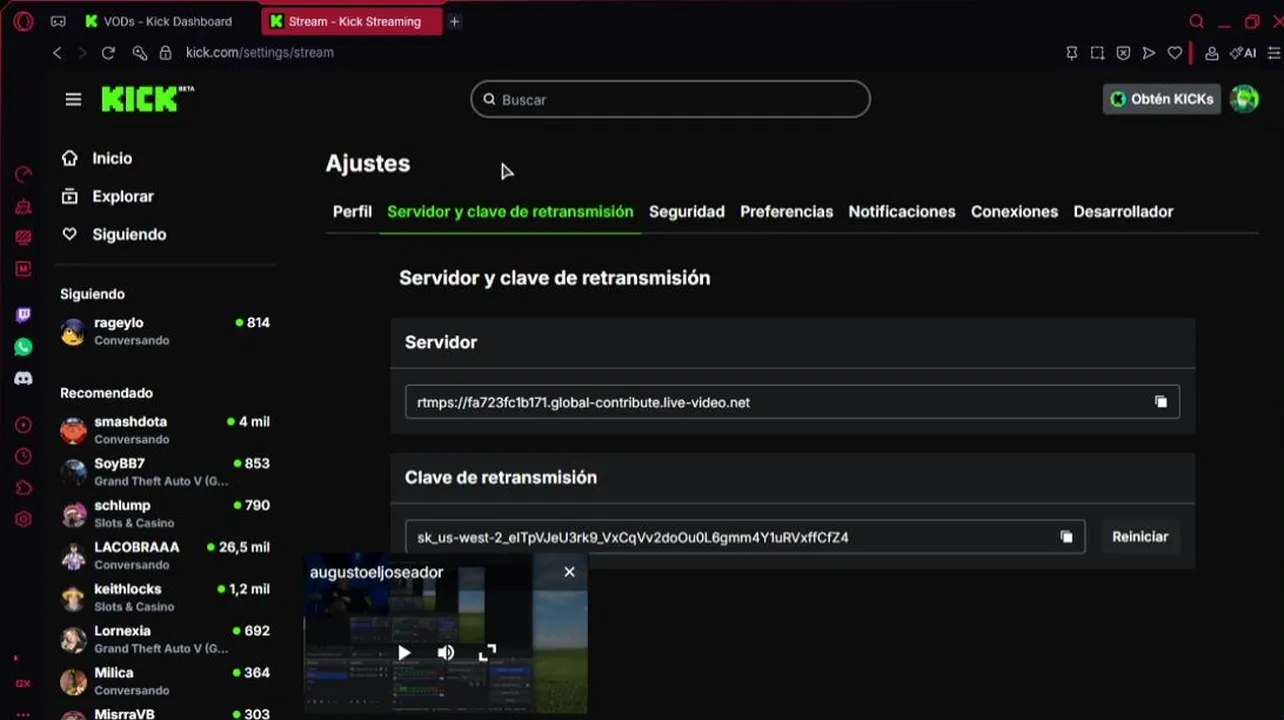
Task: Open the Kick hamburger menu
Action: (73, 99)
